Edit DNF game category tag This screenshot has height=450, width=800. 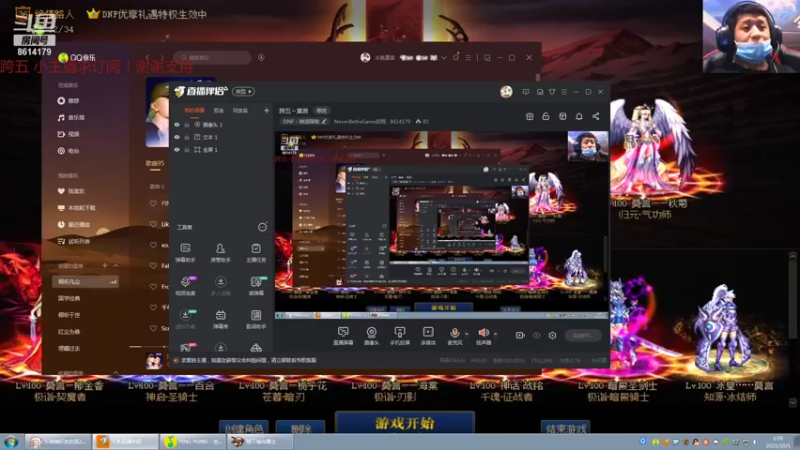(305, 121)
